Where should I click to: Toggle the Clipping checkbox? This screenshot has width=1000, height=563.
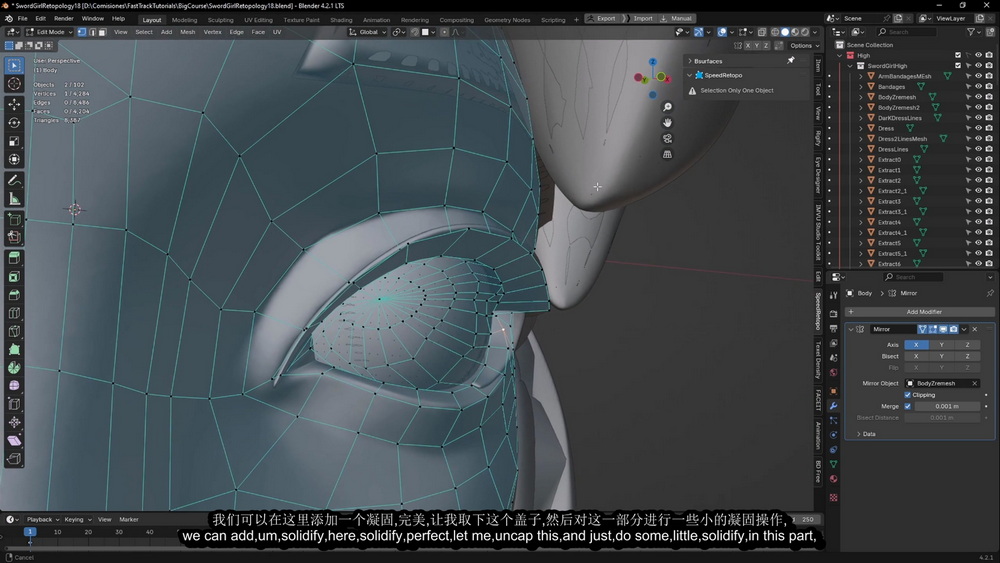[908, 395]
